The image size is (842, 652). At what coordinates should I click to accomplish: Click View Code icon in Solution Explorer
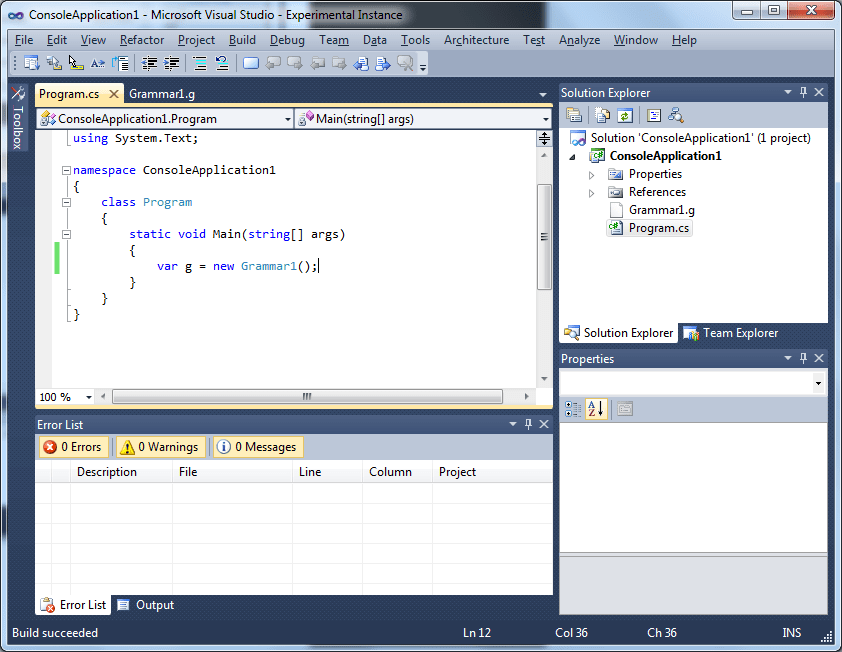coord(654,115)
